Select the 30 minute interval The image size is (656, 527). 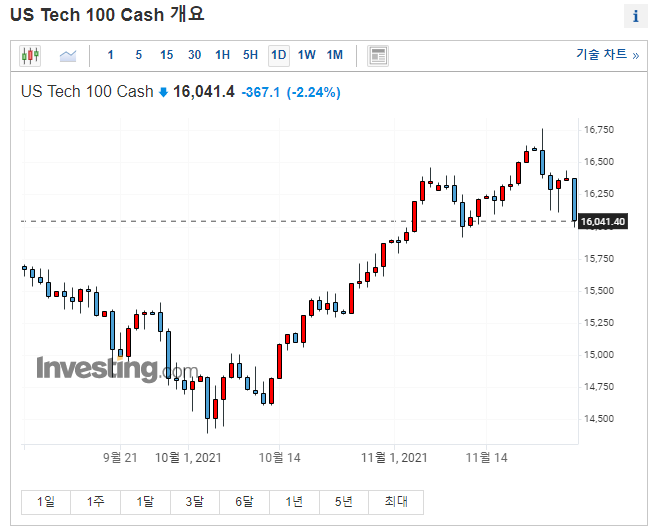click(195, 55)
